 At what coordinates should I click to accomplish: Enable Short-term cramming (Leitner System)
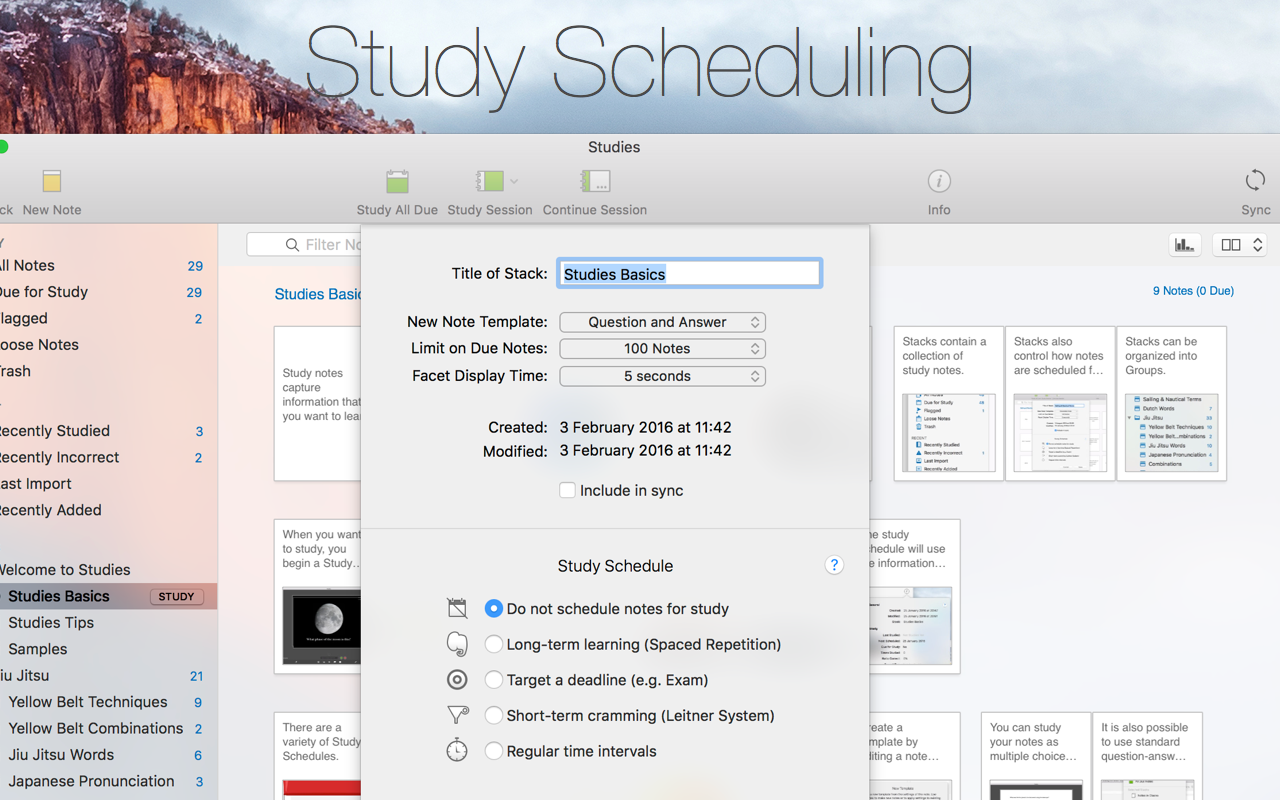point(494,715)
